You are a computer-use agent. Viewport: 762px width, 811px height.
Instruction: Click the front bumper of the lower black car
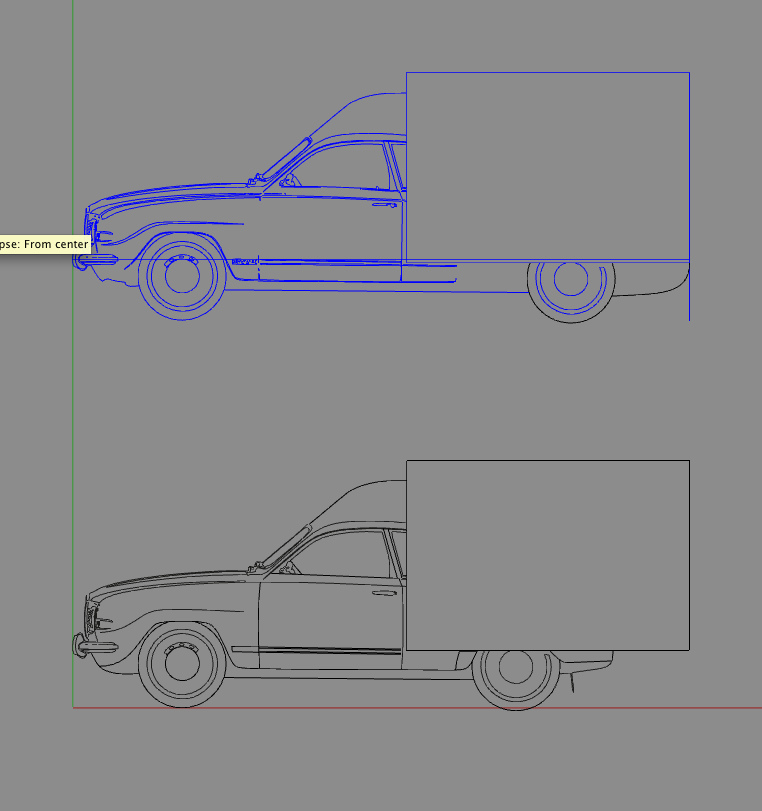point(95,646)
